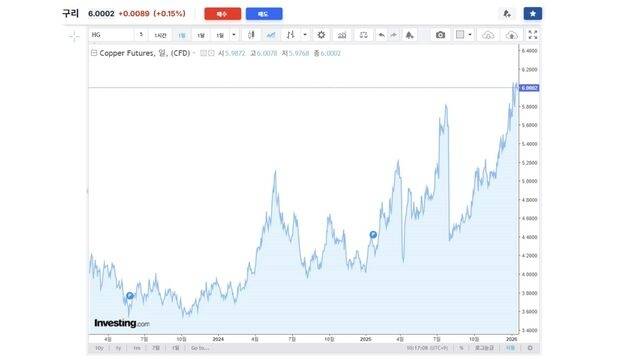Select the area chart style

[271, 35]
